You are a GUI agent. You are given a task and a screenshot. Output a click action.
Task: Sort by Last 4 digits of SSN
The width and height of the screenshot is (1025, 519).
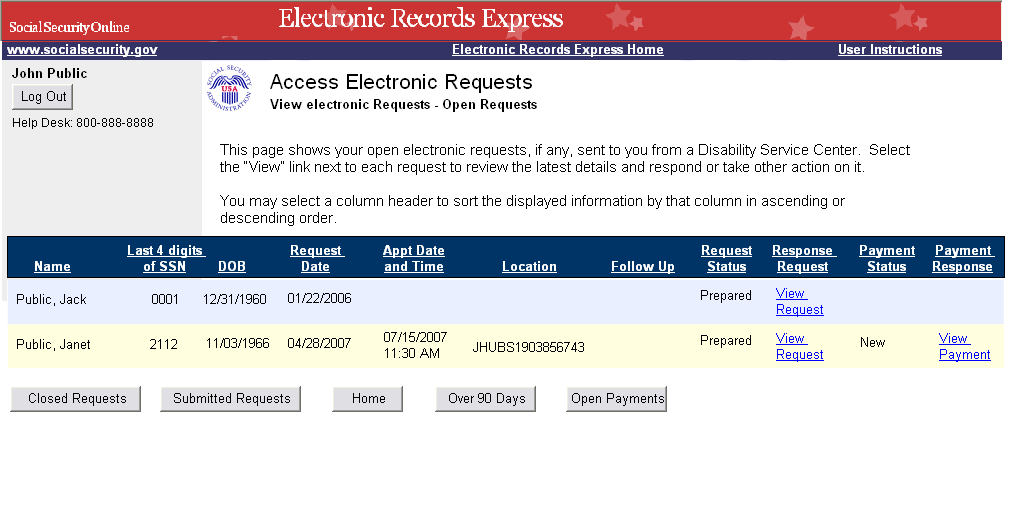point(165,259)
